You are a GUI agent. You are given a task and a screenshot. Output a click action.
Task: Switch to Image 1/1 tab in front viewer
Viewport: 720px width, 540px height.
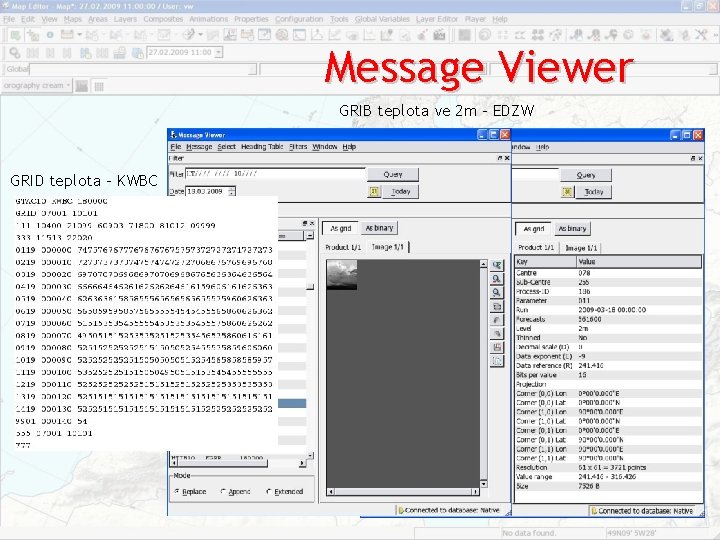click(x=388, y=247)
